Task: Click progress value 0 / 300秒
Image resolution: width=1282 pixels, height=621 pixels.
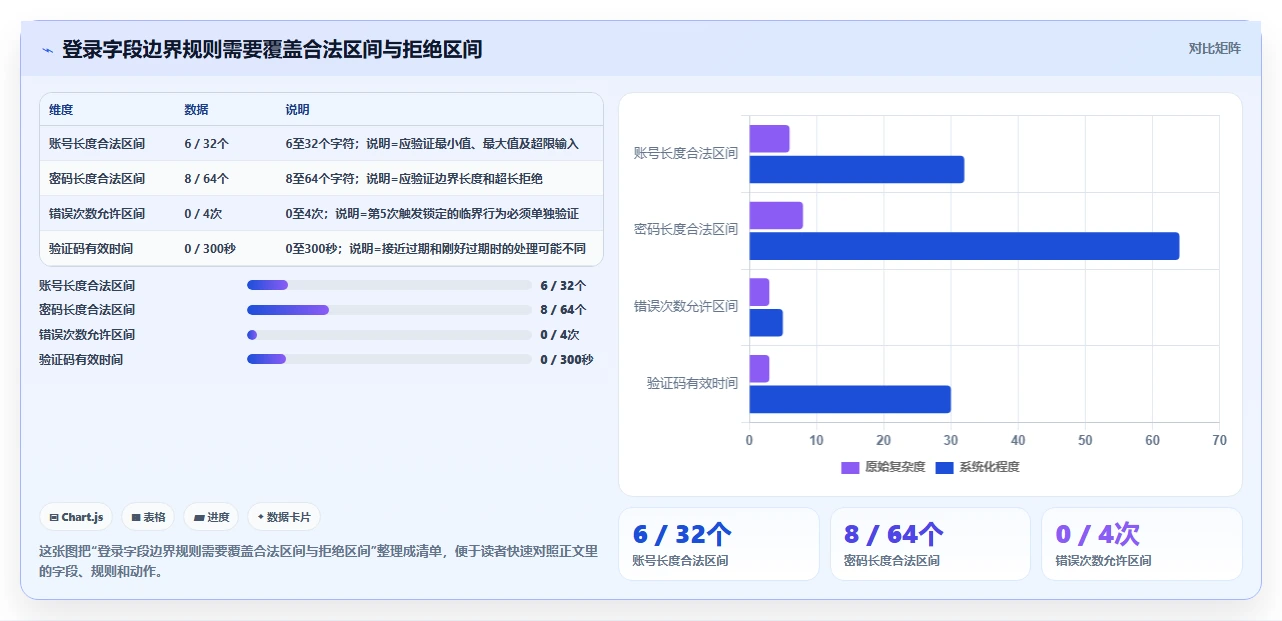Action: pos(566,359)
